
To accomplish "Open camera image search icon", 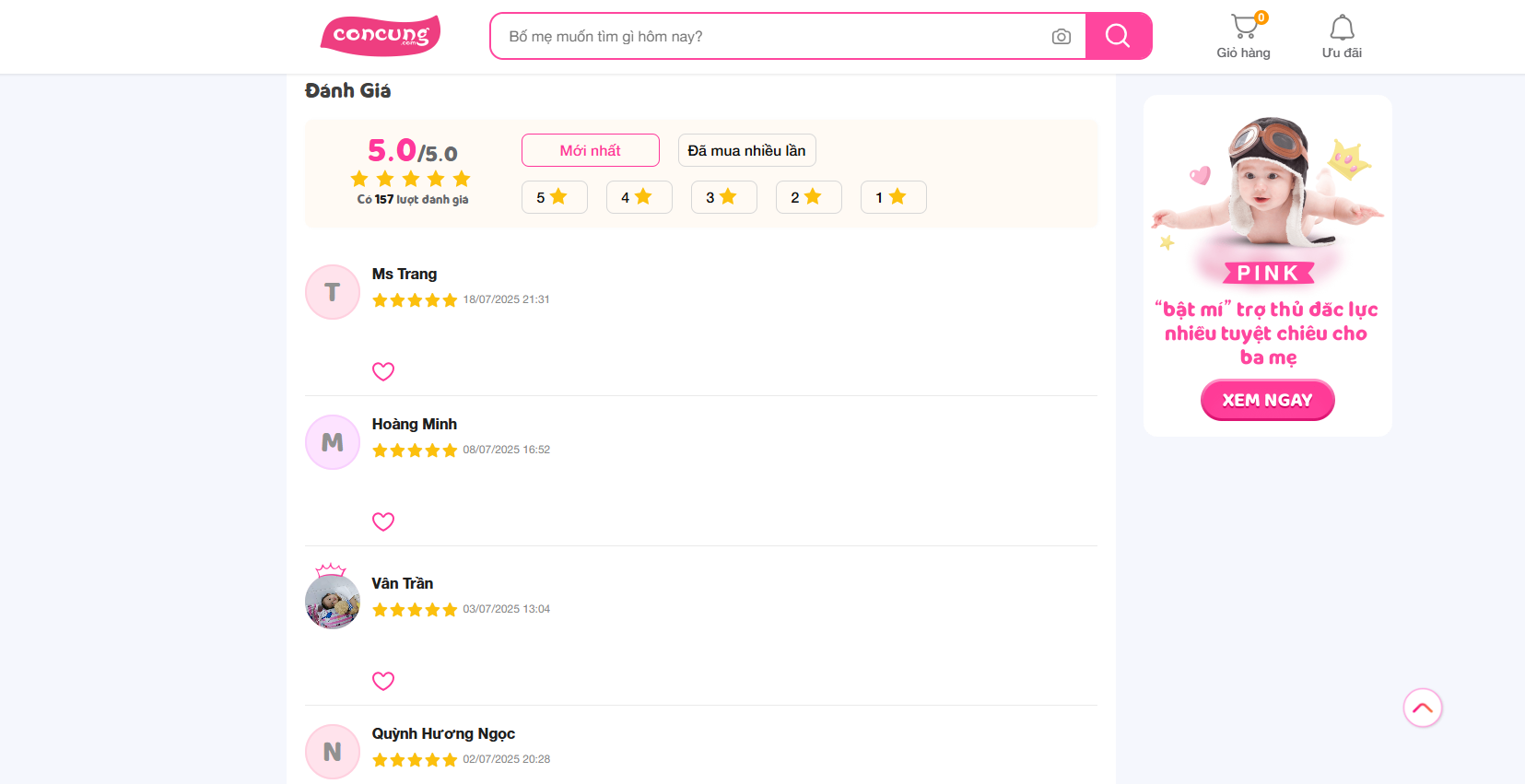I will pyautogui.click(x=1061, y=37).
